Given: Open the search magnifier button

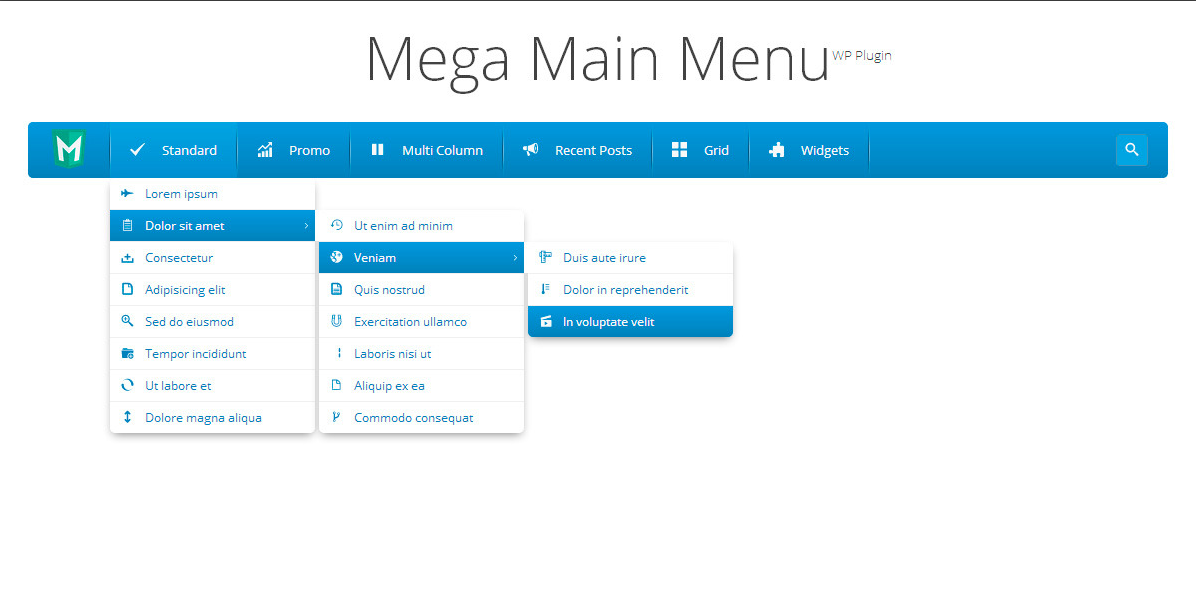Looking at the screenshot, I should [x=1131, y=150].
